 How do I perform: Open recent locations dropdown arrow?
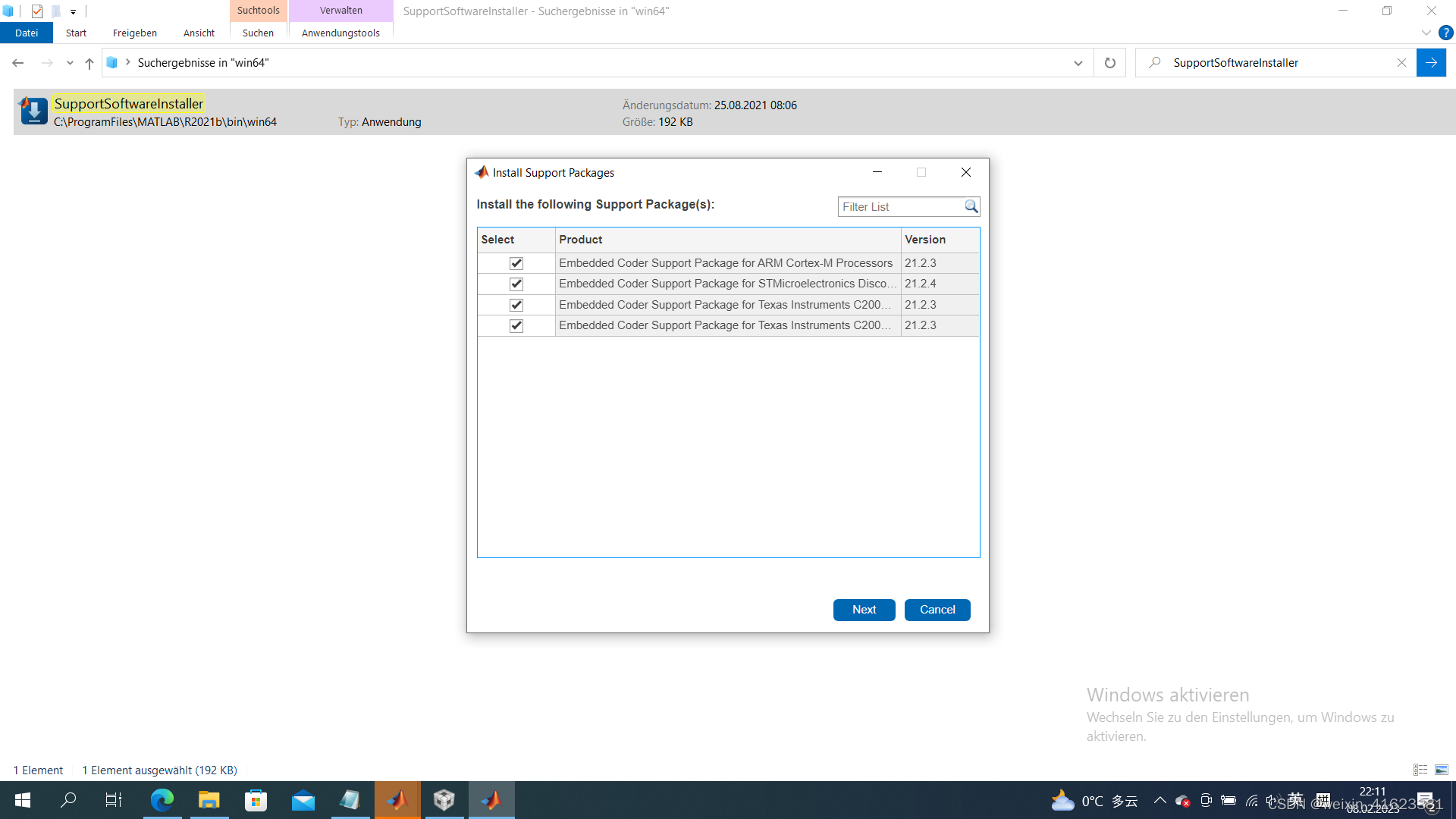[70, 63]
